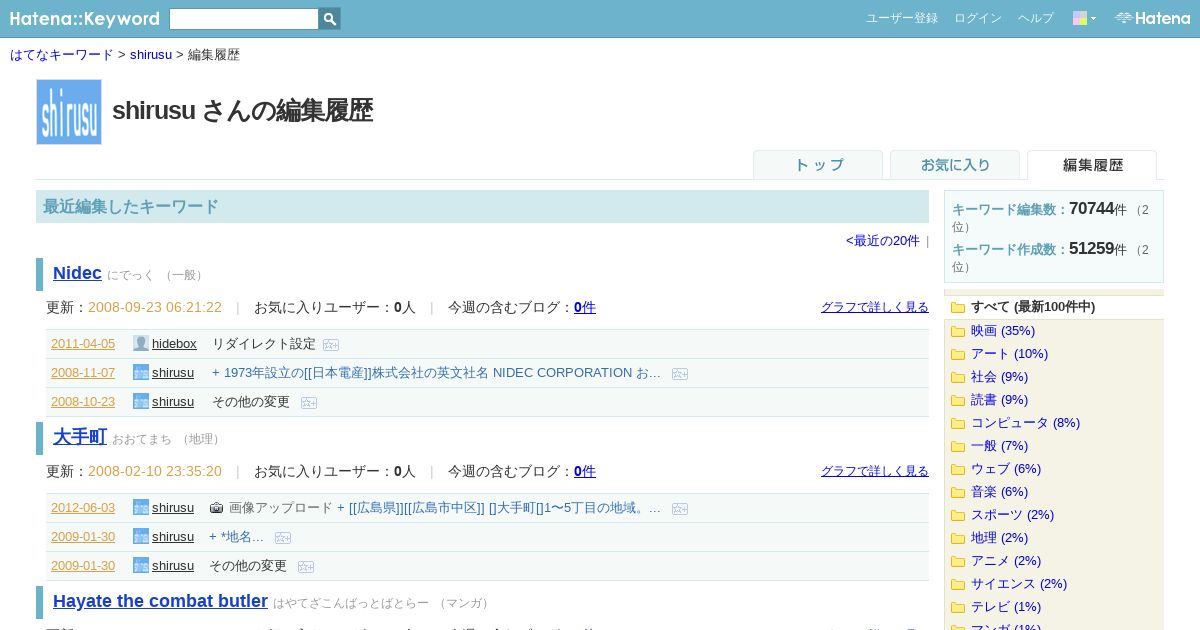Open the ユーザー登録 link
This screenshot has width=1200, height=630.
[x=902, y=18]
